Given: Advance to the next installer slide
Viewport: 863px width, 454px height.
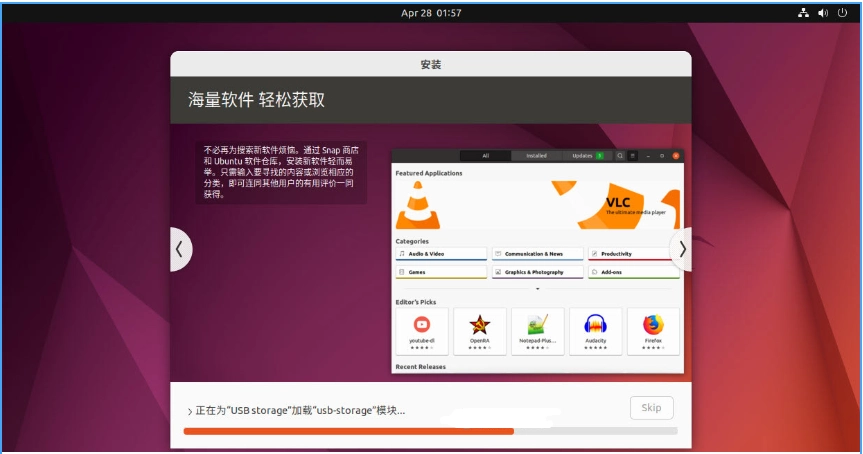Looking at the screenshot, I should 681,249.
